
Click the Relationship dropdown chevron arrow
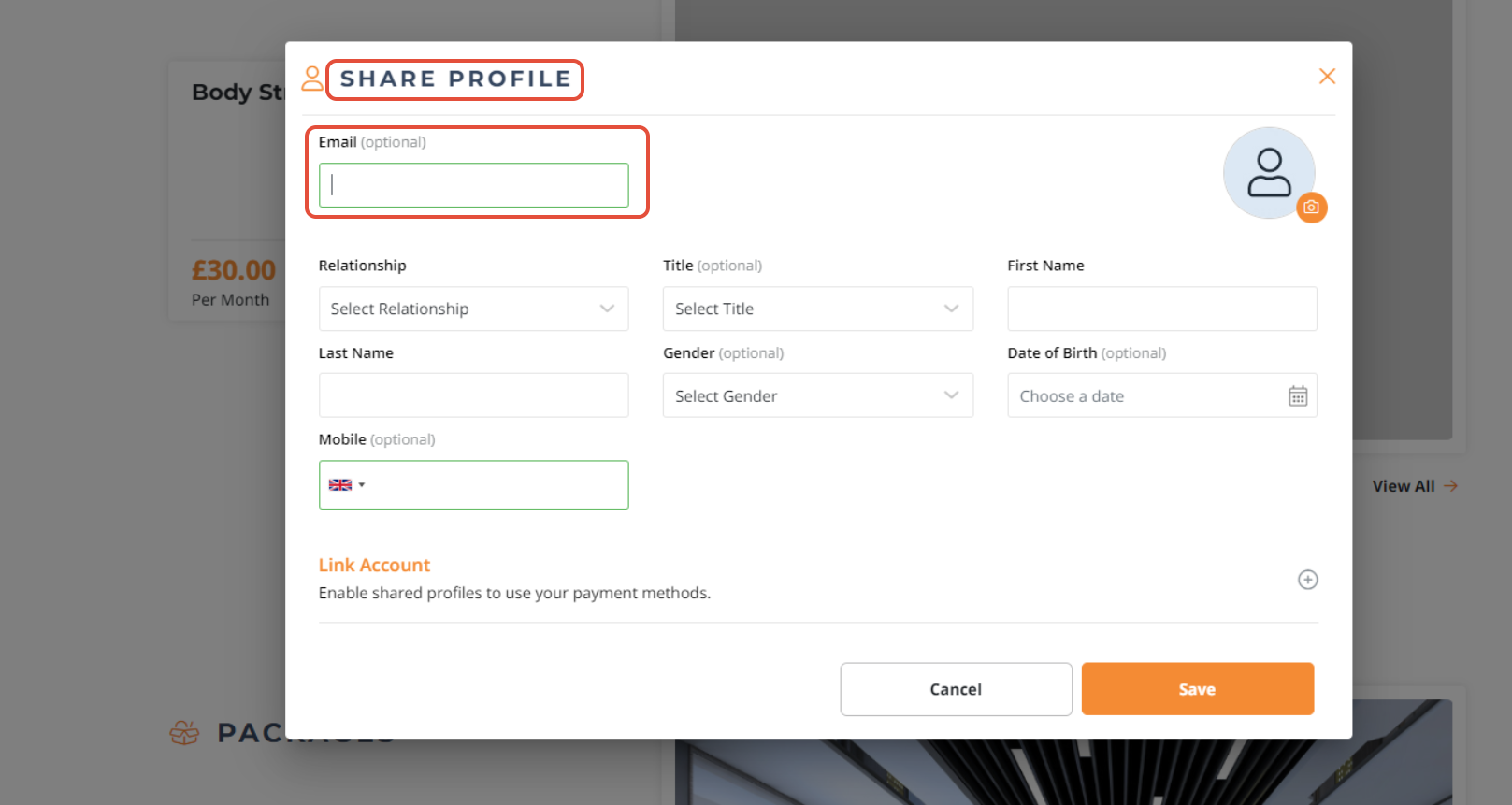(x=607, y=309)
